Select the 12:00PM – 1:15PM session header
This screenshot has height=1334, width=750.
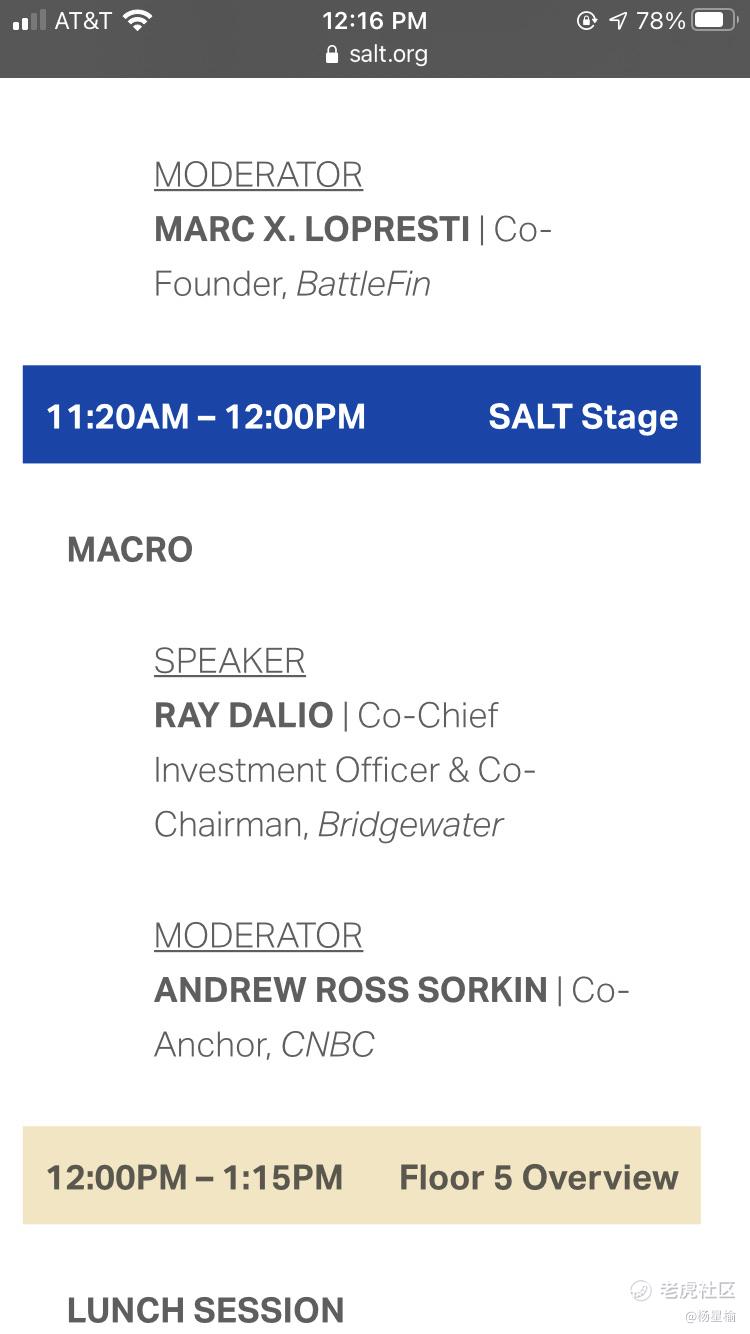coord(194,1177)
